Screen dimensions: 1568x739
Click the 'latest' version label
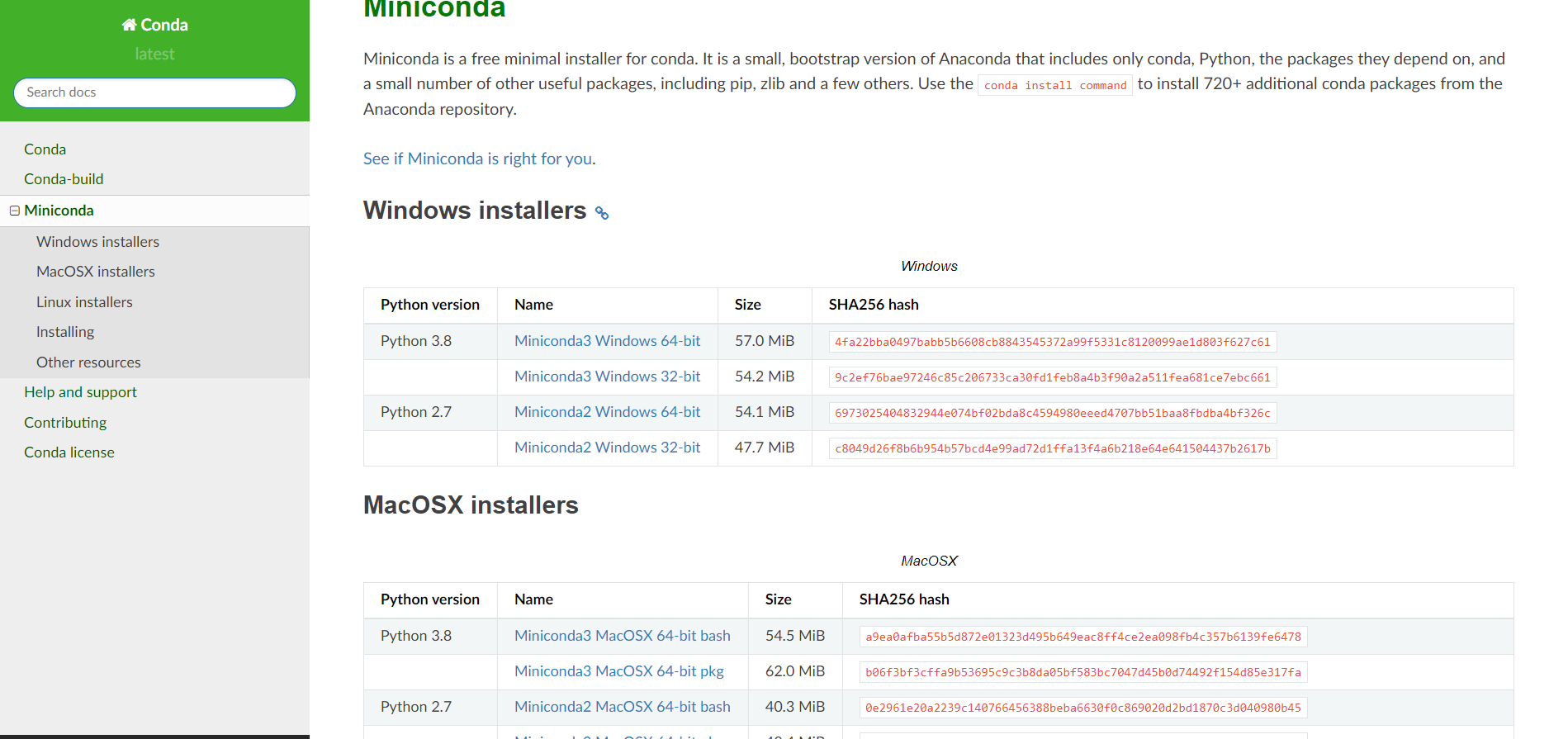coord(154,54)
